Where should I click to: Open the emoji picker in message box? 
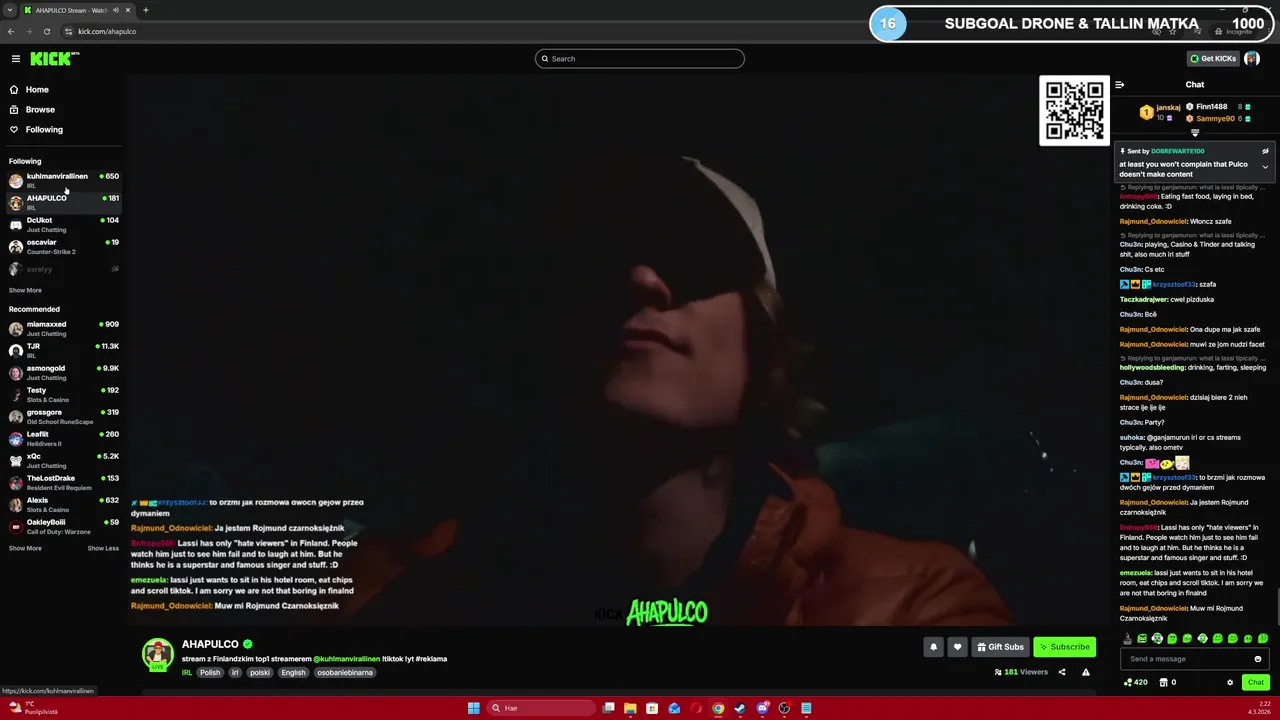coord(1258,659)
